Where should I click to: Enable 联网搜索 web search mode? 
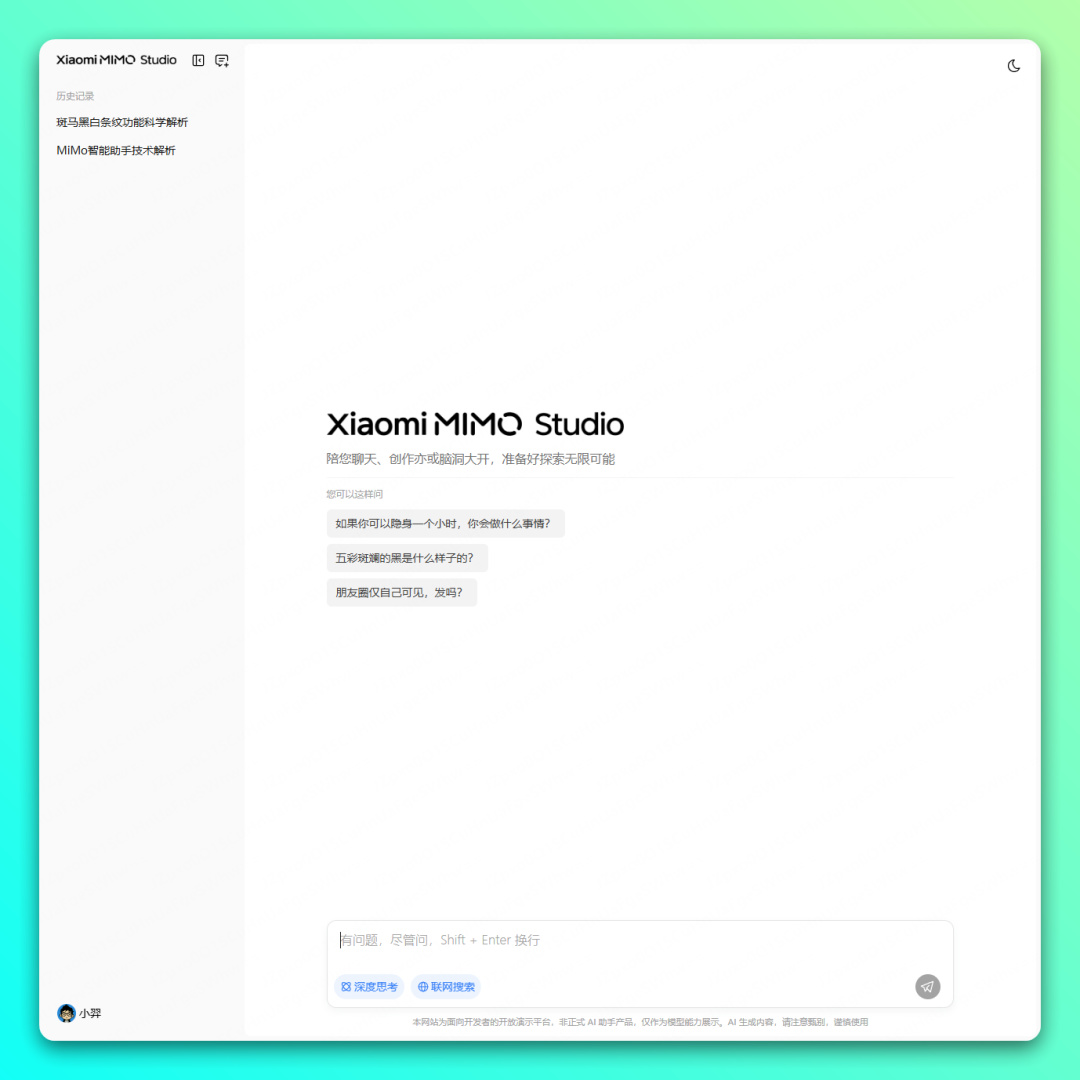pos(447,987)
